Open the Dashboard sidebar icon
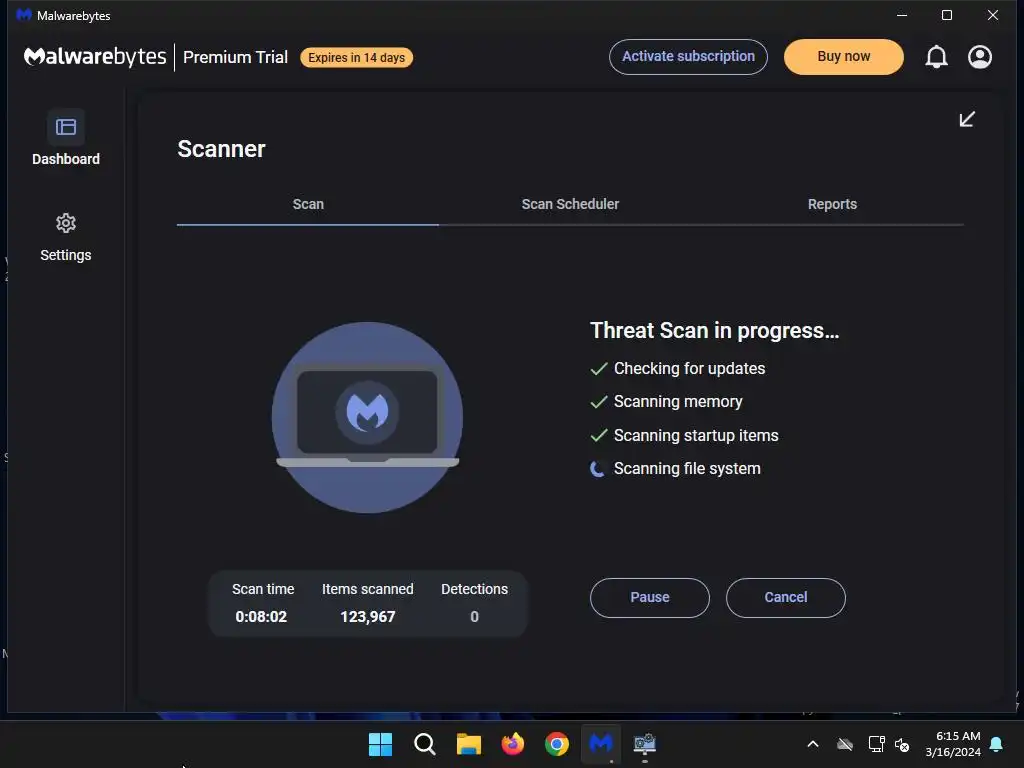Image resolution: width=1024 pixels, height=768 pixels. [65, 127]
